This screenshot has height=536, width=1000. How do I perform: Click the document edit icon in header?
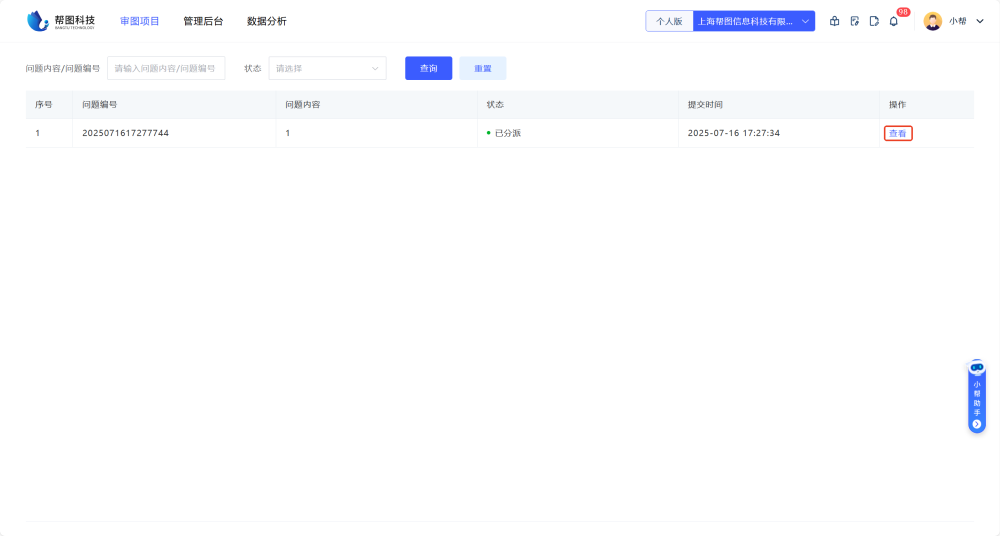tap(854, 21)
